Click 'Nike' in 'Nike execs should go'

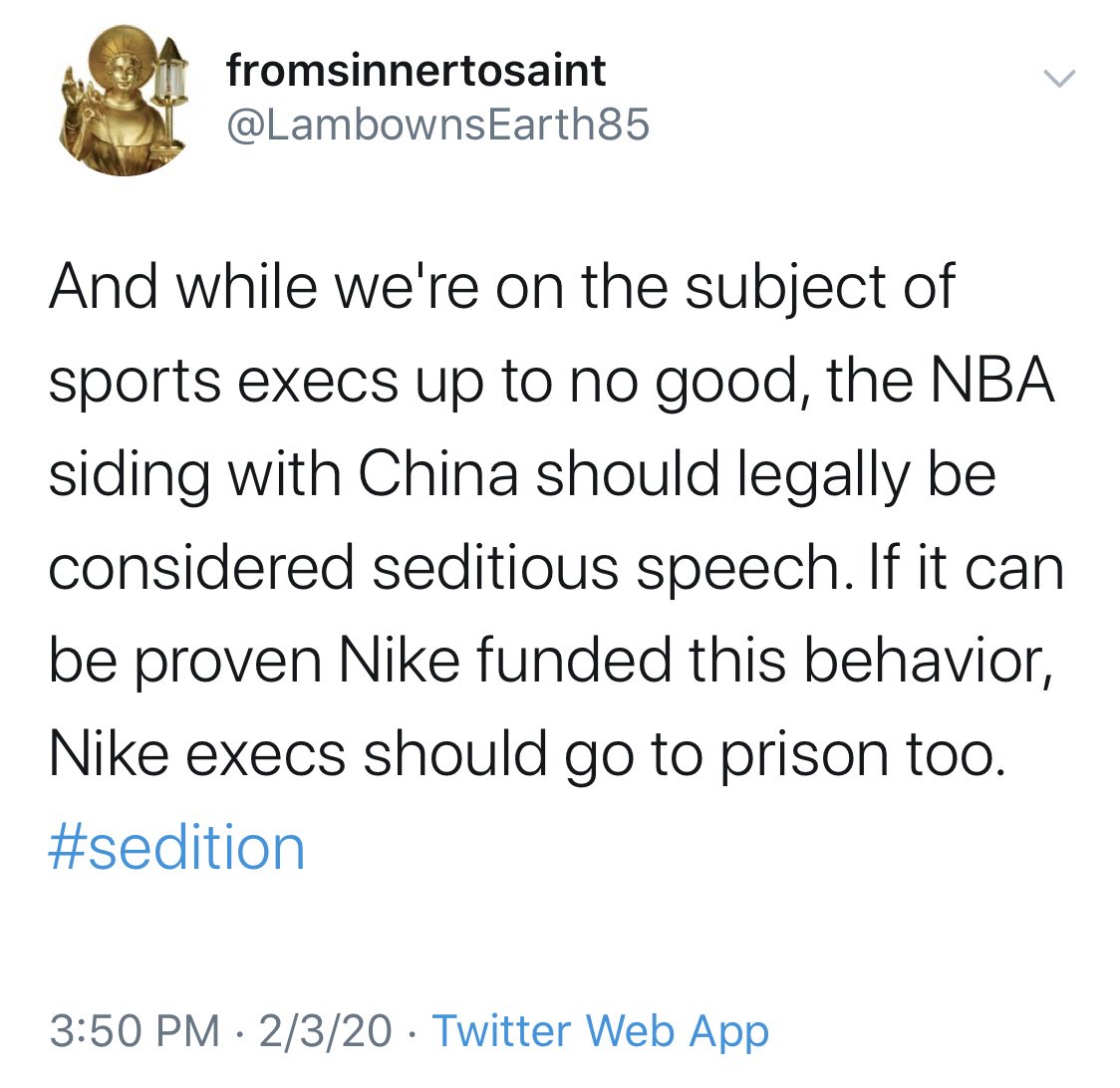tap(109, 754)
